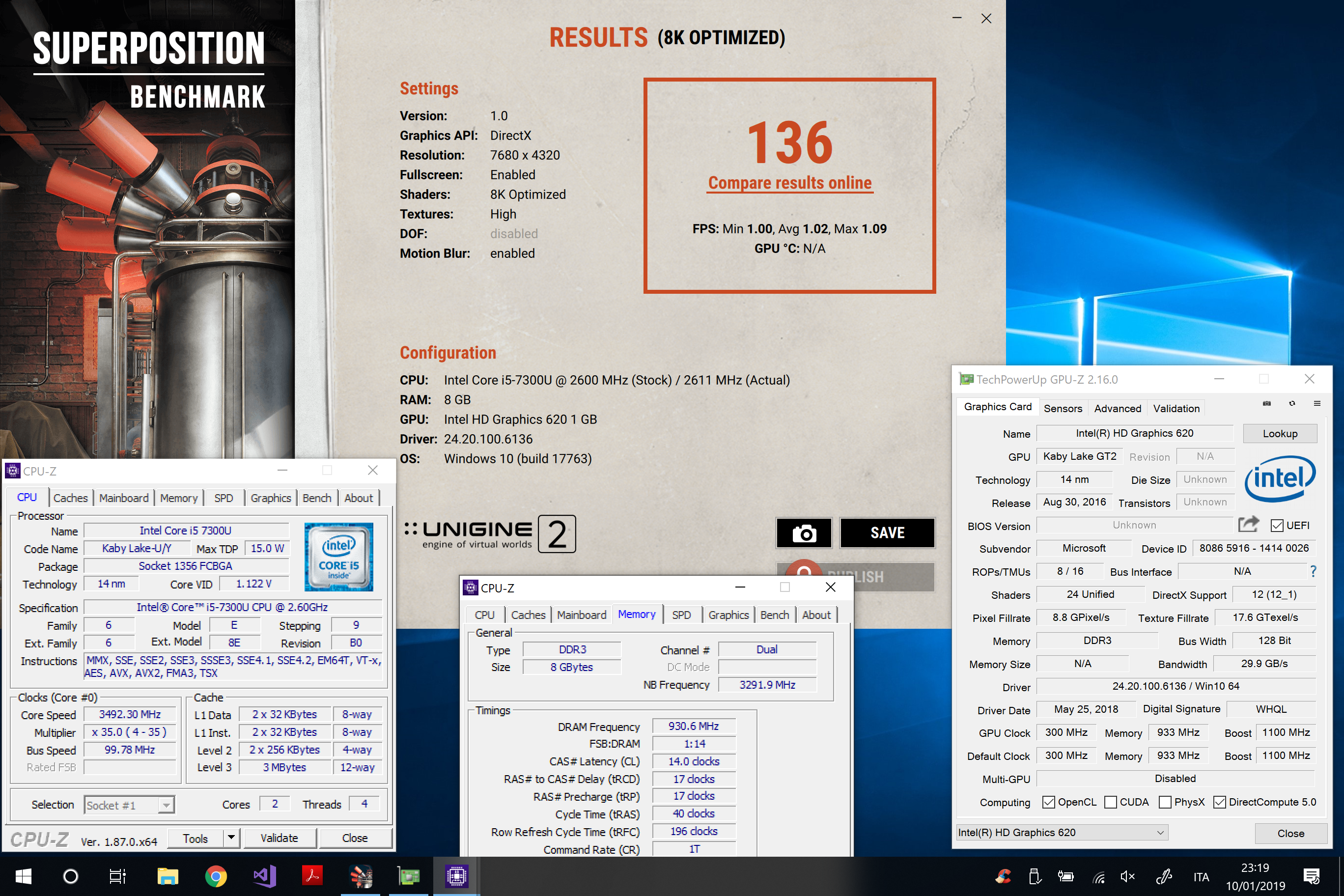This screenshot has height=896, width=1344.
Task: Switch to GPU-Z taskbar icon
Action: [409, 876]
